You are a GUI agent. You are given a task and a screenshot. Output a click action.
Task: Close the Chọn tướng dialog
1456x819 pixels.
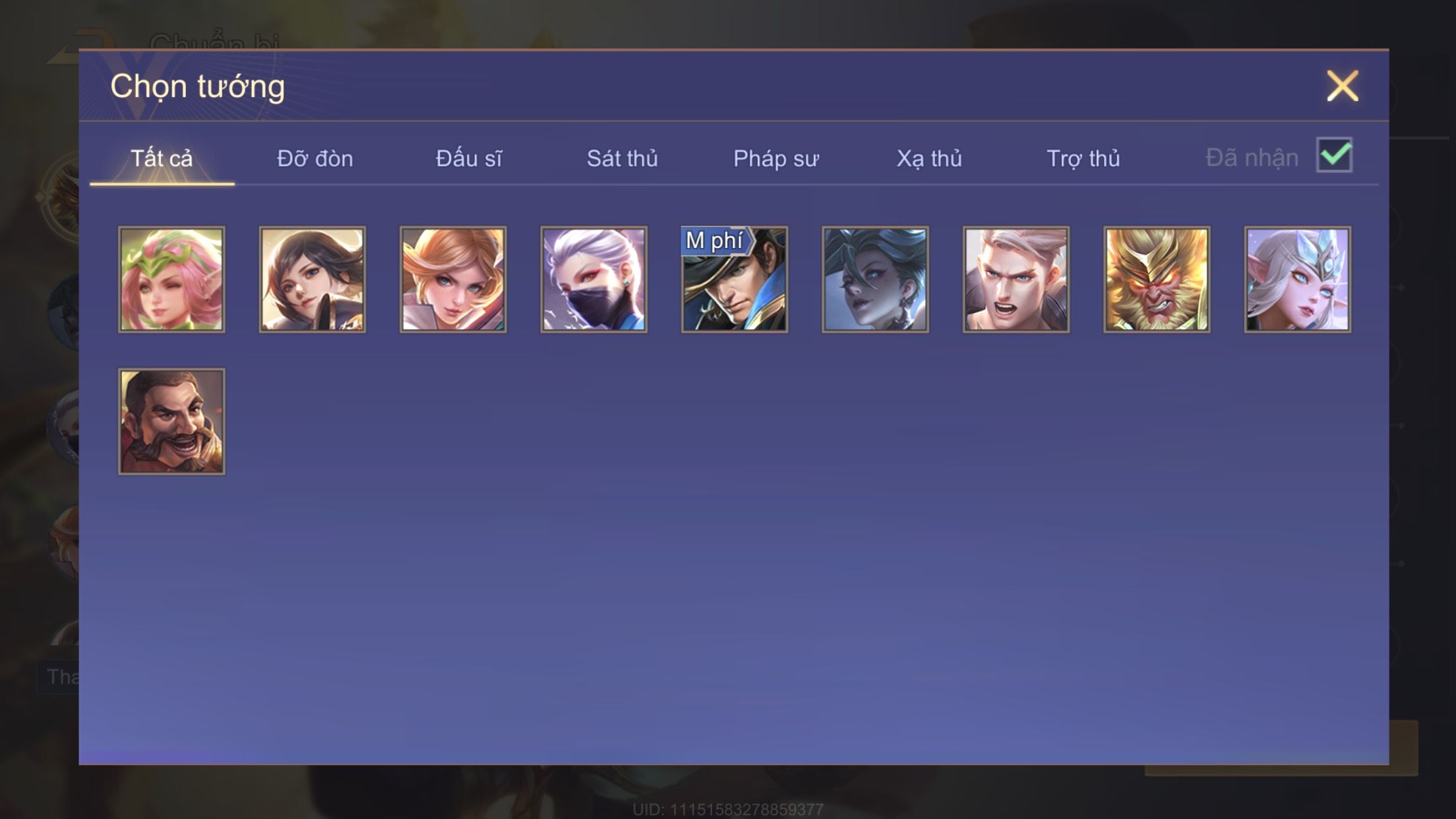click(1343, 86)
